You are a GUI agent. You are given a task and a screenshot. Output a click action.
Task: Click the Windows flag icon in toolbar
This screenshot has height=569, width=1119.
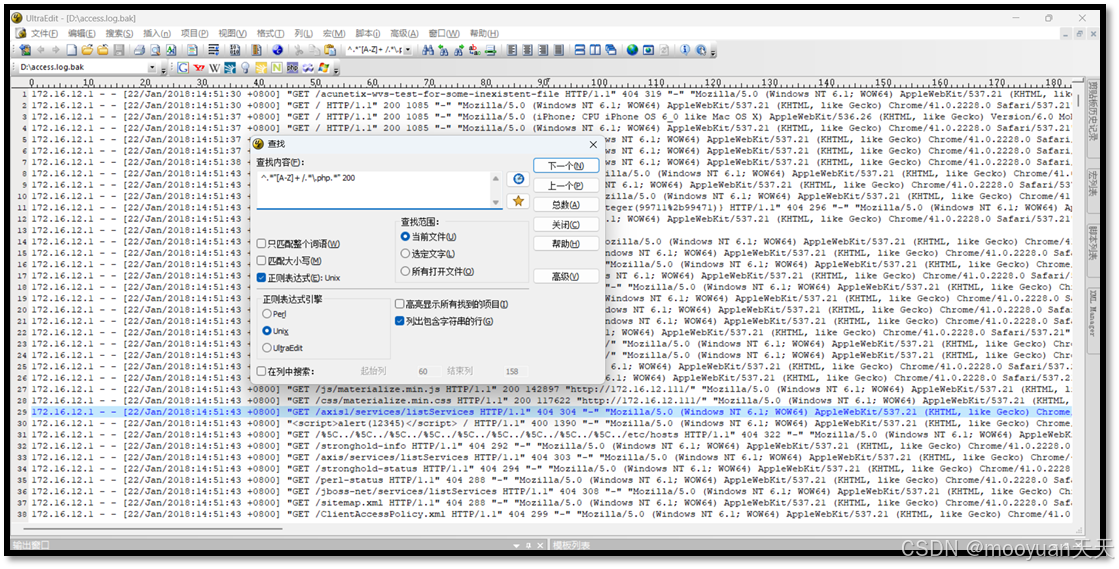click(323, 68)
